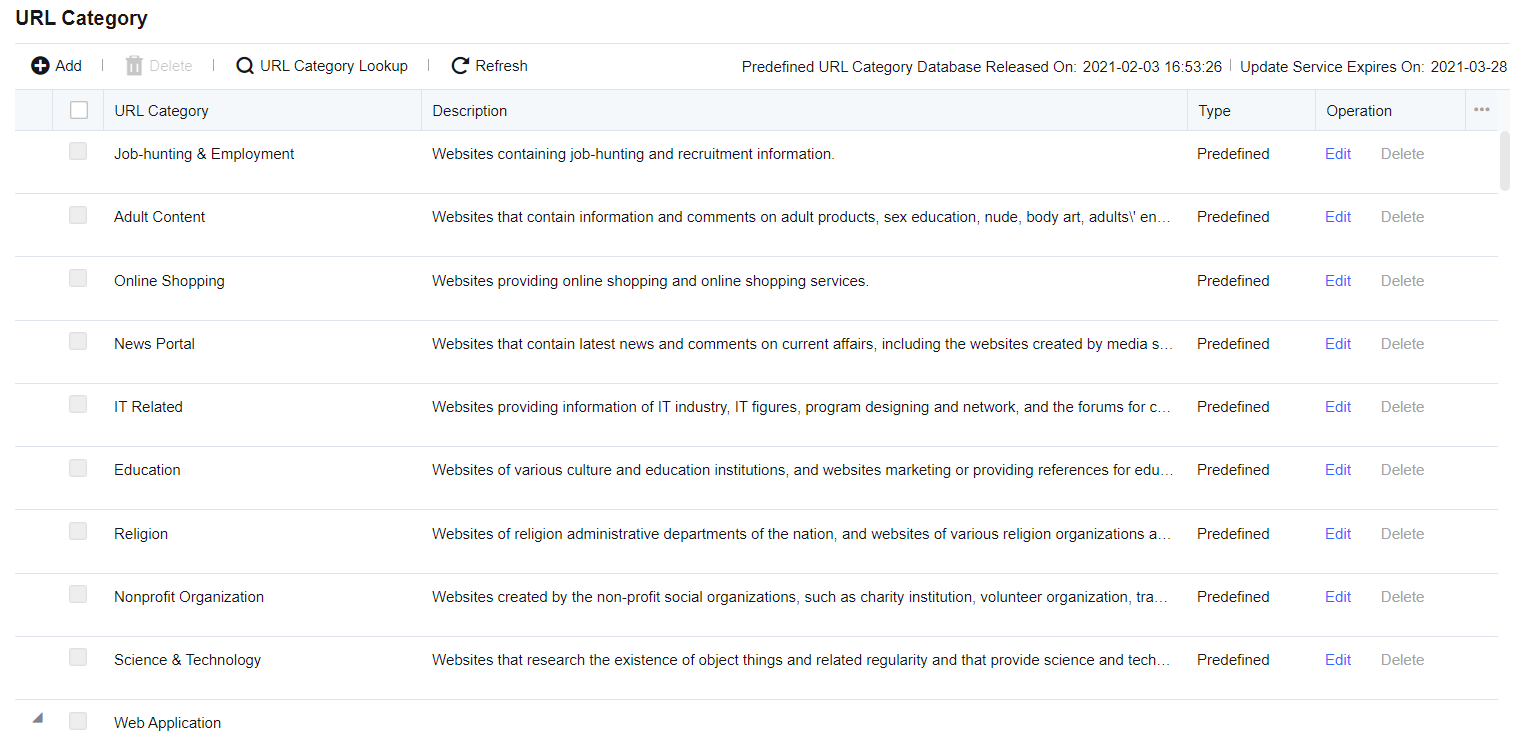Edit the News Portal category
The width and height of the screenshot is (1523, 748).
1338,344
